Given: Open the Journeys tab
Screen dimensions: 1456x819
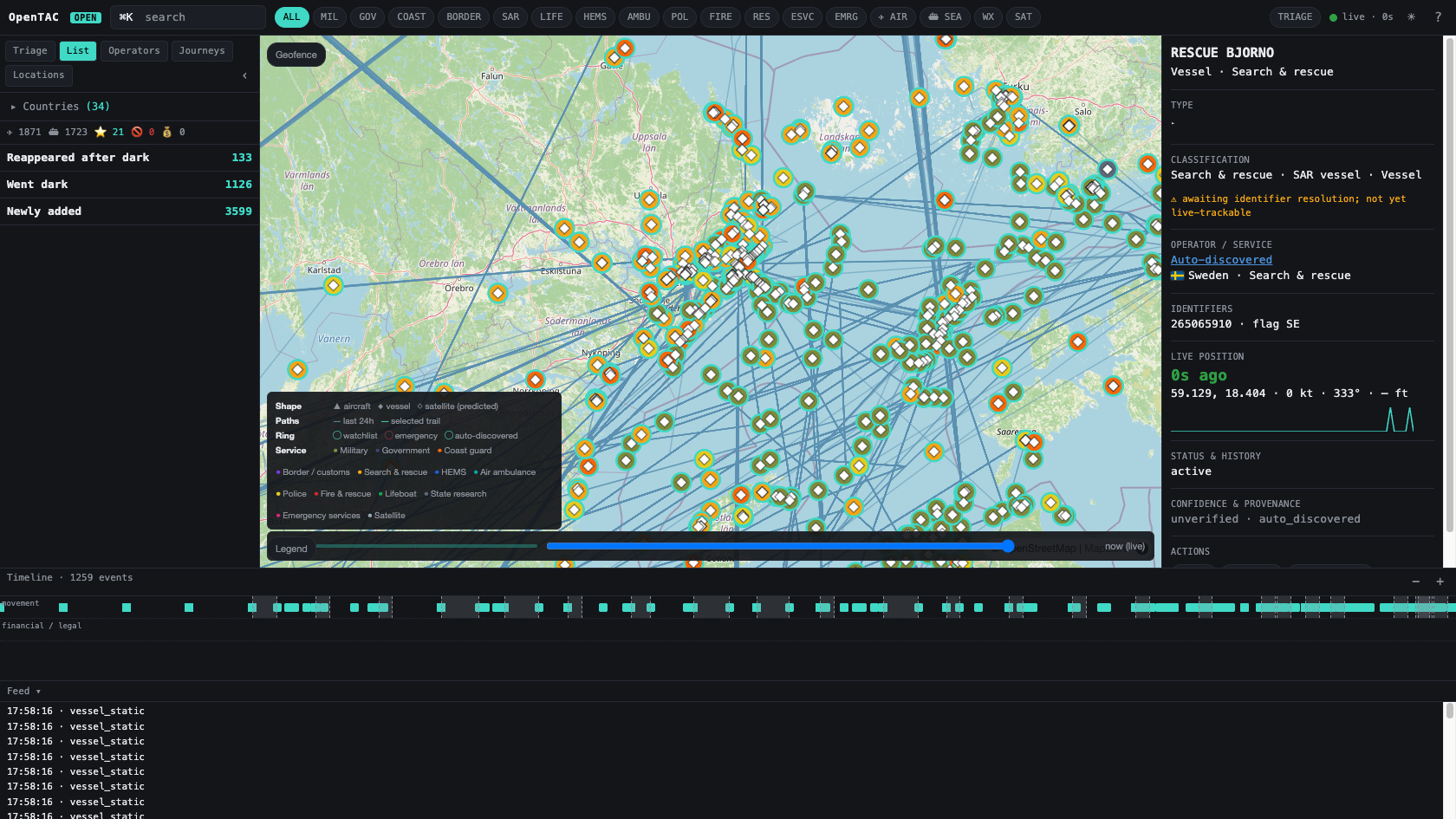Looking at the screenshot, I should tap(202, 51).
